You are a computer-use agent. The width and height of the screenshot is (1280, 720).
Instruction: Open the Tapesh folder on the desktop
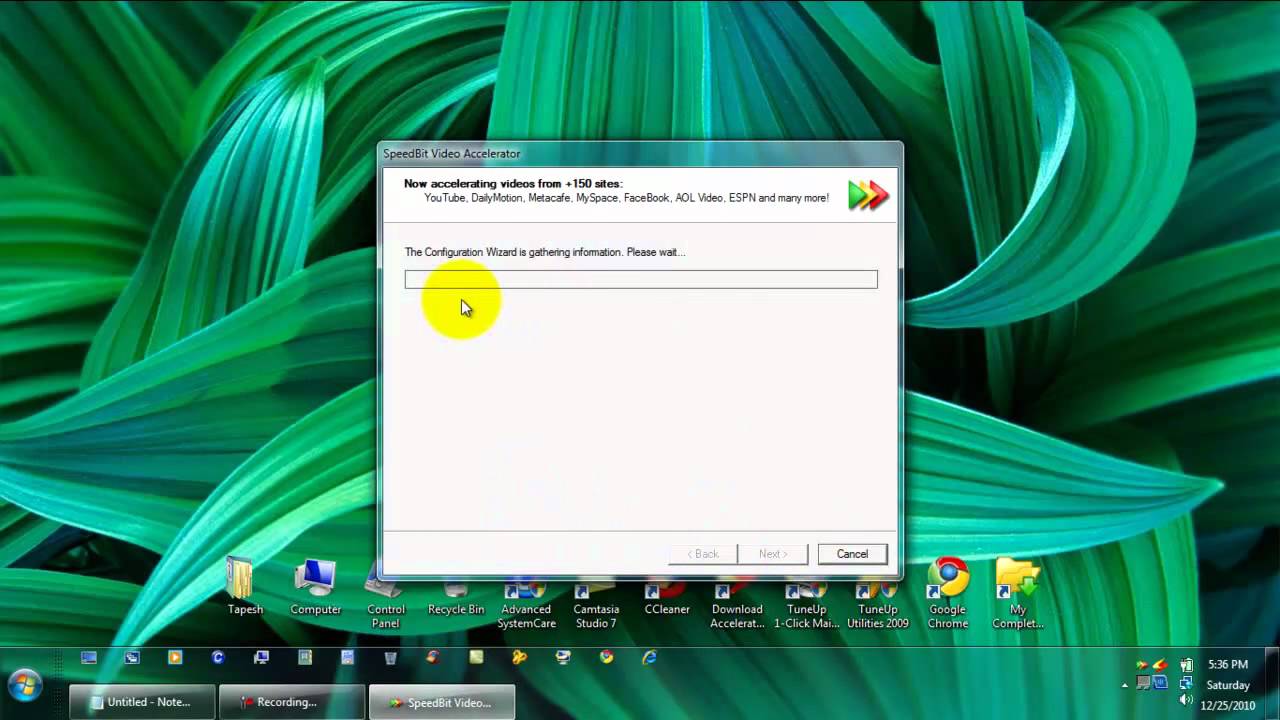(x=245, y=588)
